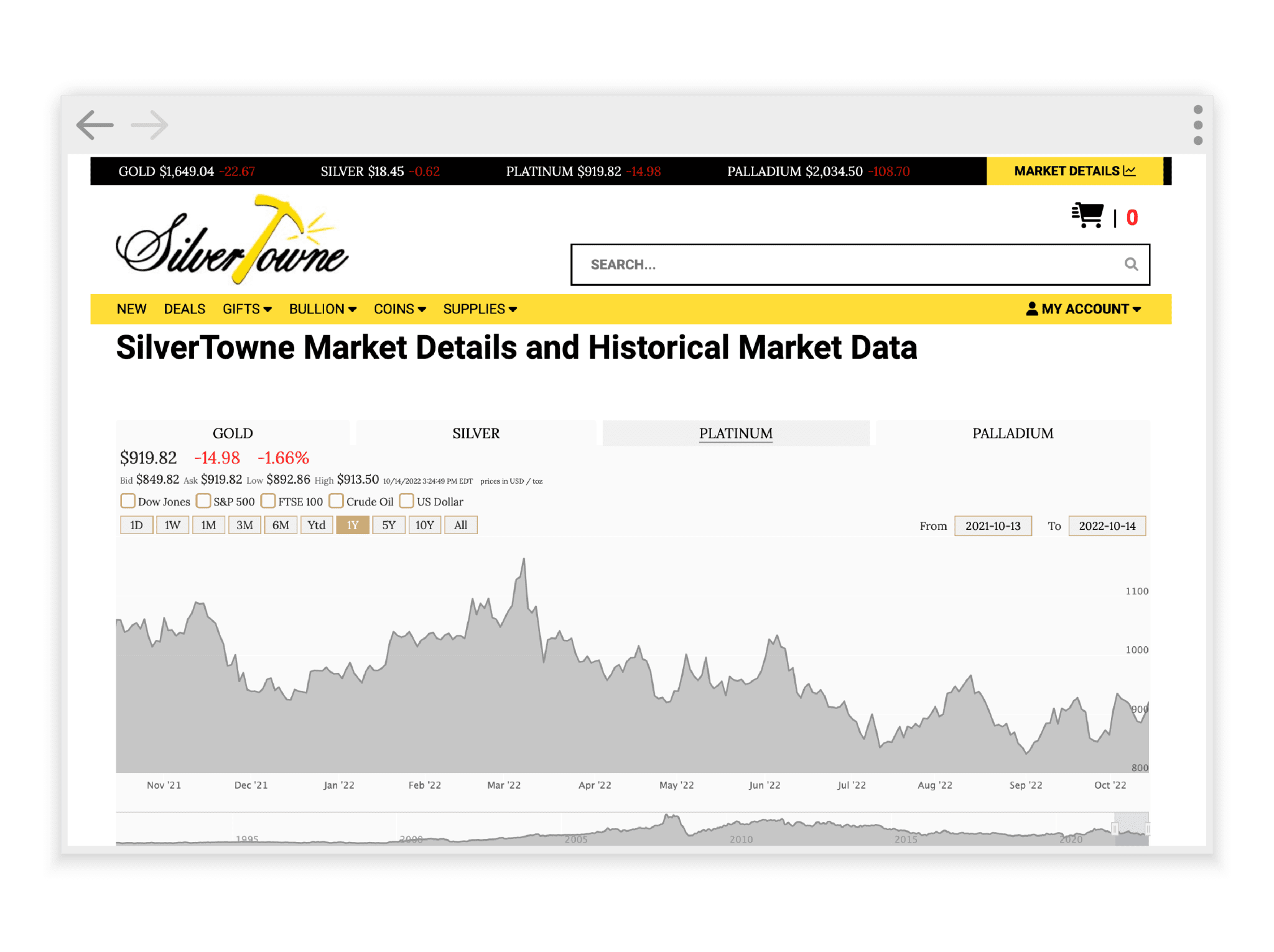This screenshot has height=952, width=1274.
Task: Select the 5Y chart range
Action: point(388,525)
